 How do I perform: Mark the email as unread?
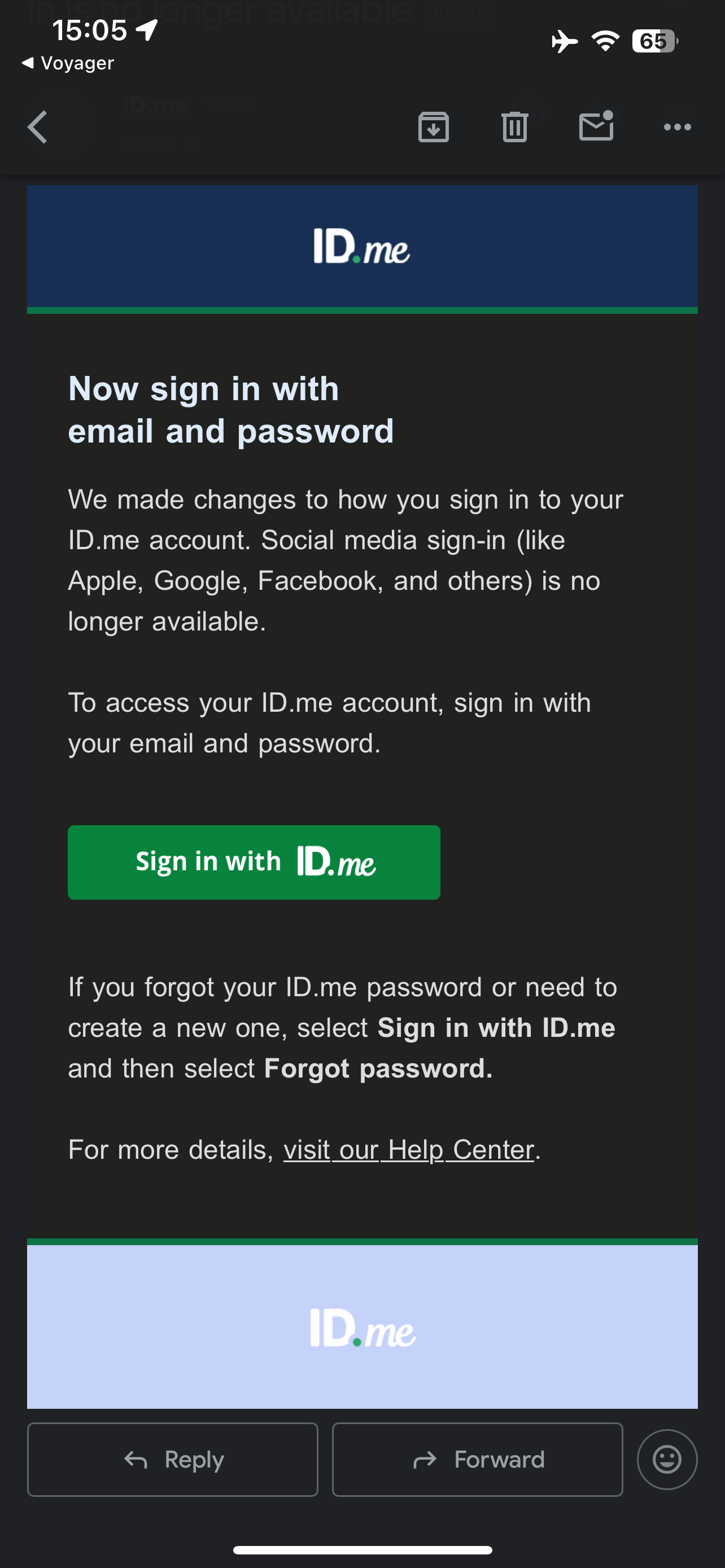coord(596,125)
